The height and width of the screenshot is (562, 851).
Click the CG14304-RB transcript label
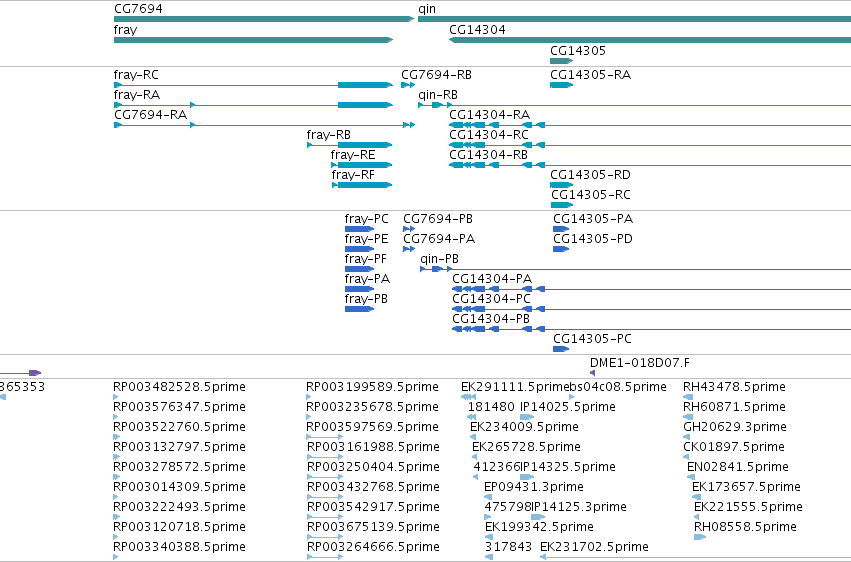(488, 155)
